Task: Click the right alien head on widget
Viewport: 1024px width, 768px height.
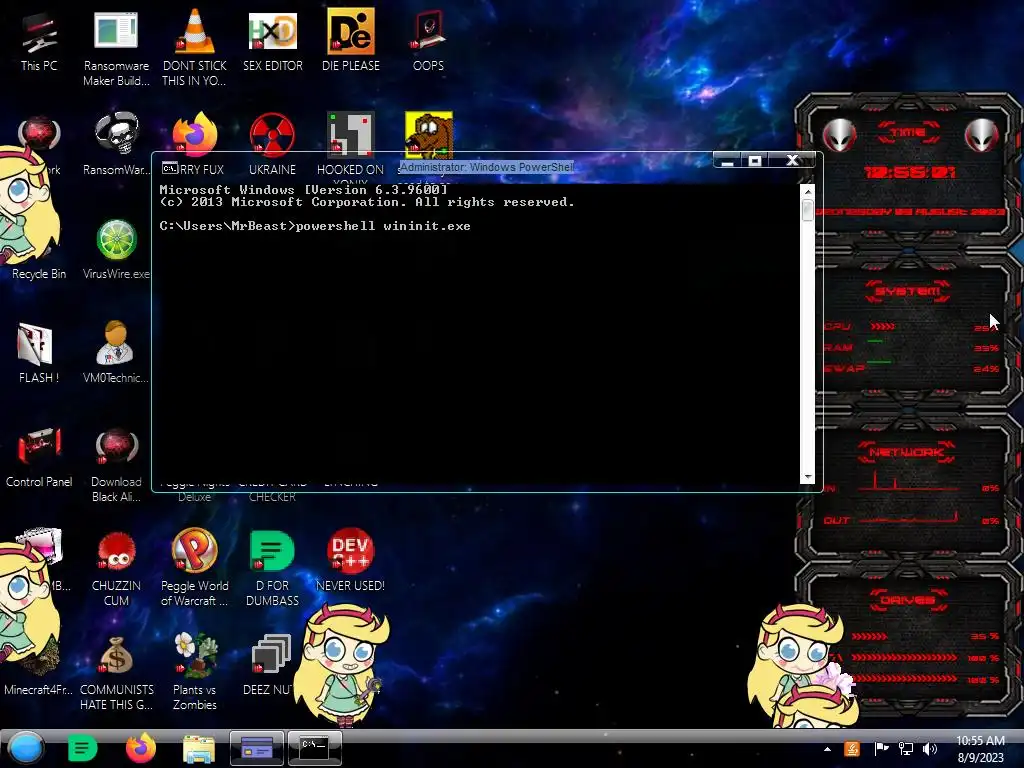Action: pyautogui.click(x=981, y=135)
